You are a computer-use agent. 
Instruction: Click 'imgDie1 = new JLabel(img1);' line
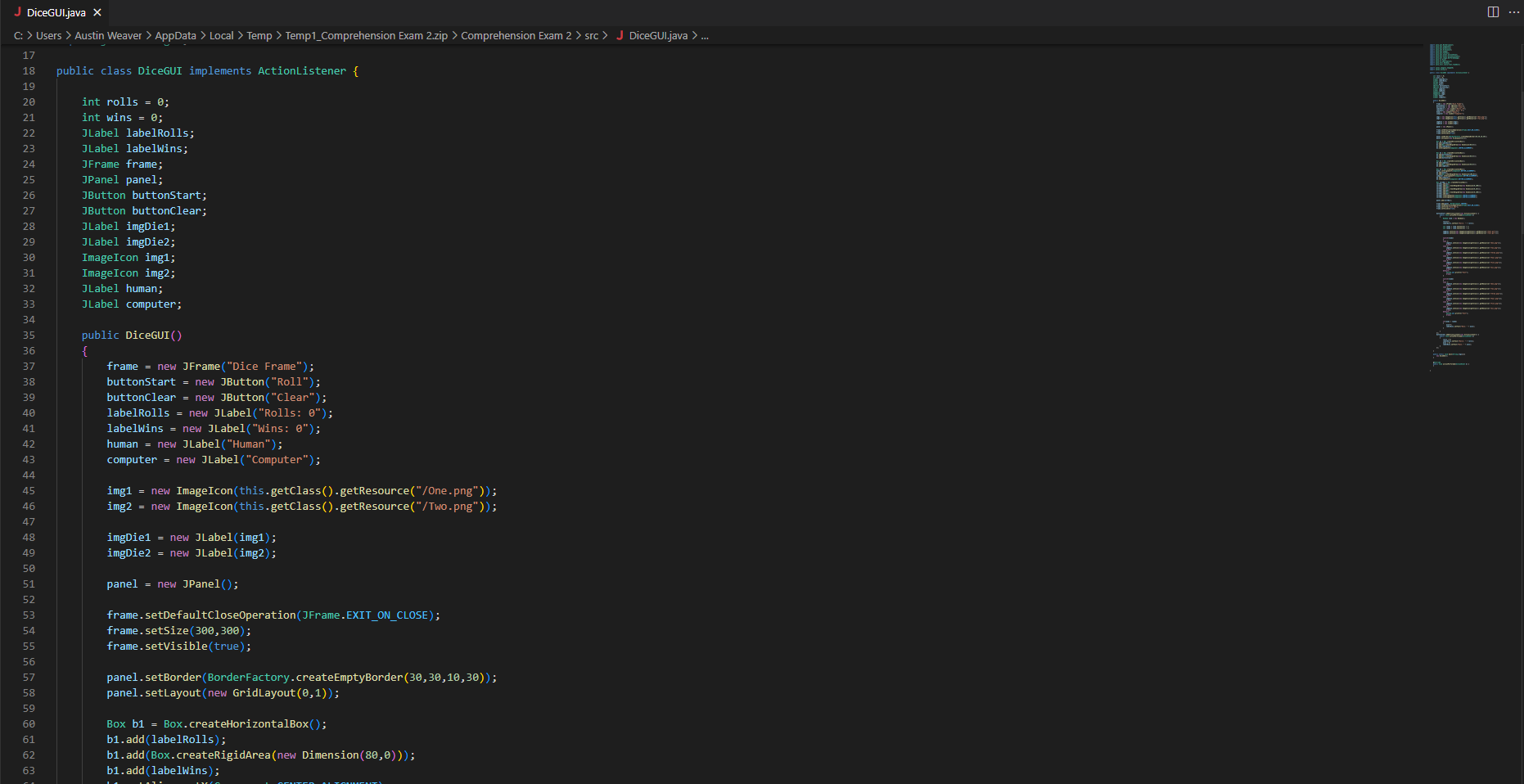pos(192,538)
